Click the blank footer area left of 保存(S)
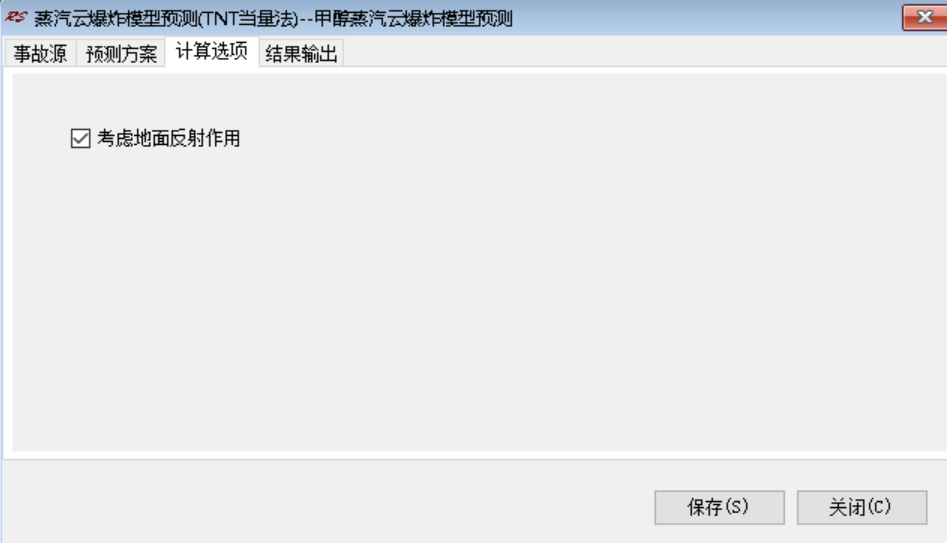 click(326, 501)
